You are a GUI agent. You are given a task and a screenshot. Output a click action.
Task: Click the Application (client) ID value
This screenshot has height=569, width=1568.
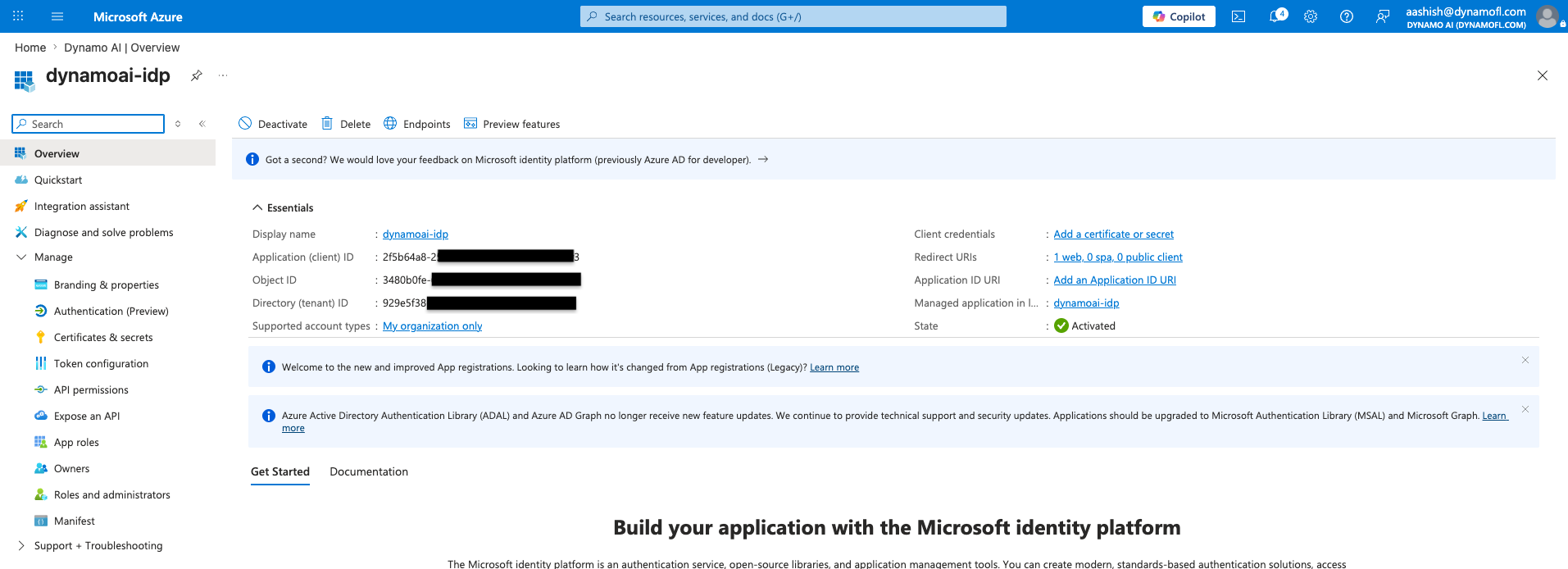481,257
